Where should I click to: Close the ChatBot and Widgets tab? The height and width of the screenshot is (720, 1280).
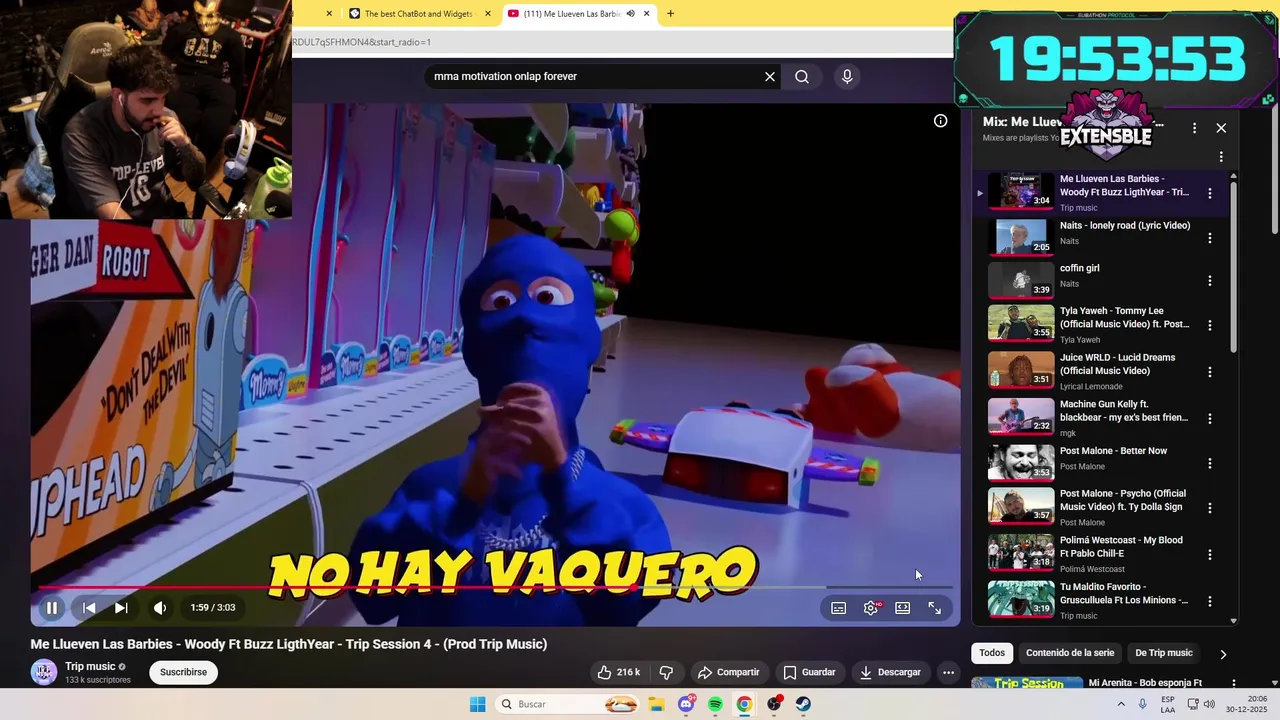click(x=488, y=14)
